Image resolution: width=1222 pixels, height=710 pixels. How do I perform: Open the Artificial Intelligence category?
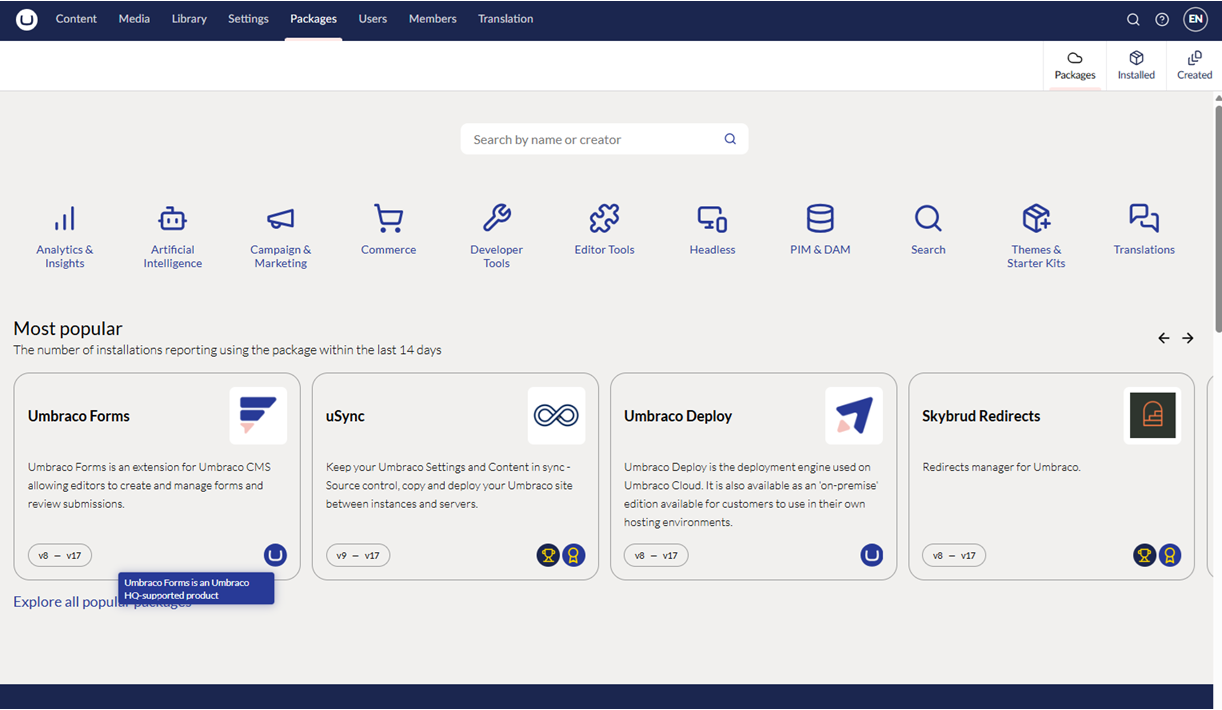[173, 236]
